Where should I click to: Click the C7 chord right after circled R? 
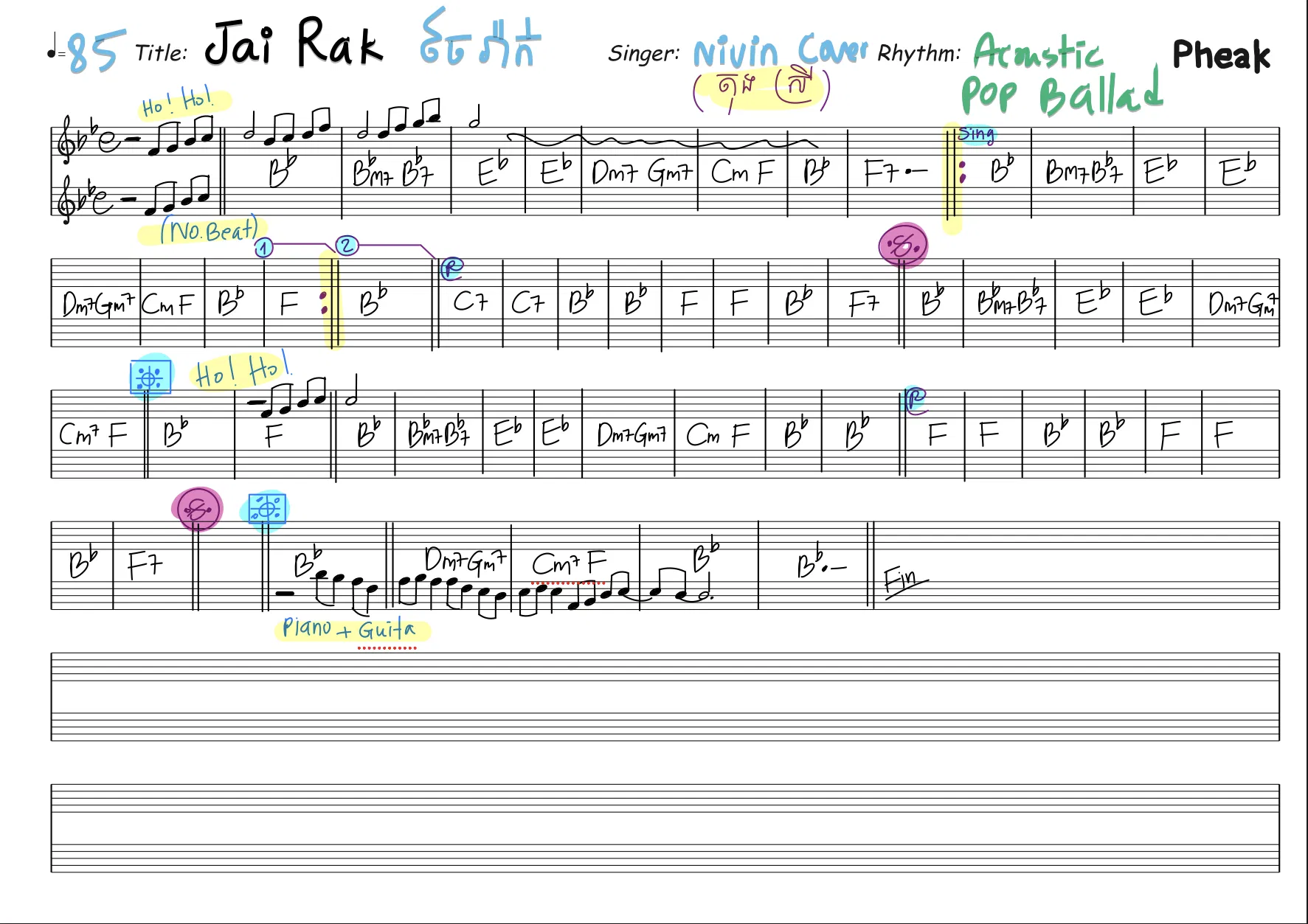click(470, 302)
